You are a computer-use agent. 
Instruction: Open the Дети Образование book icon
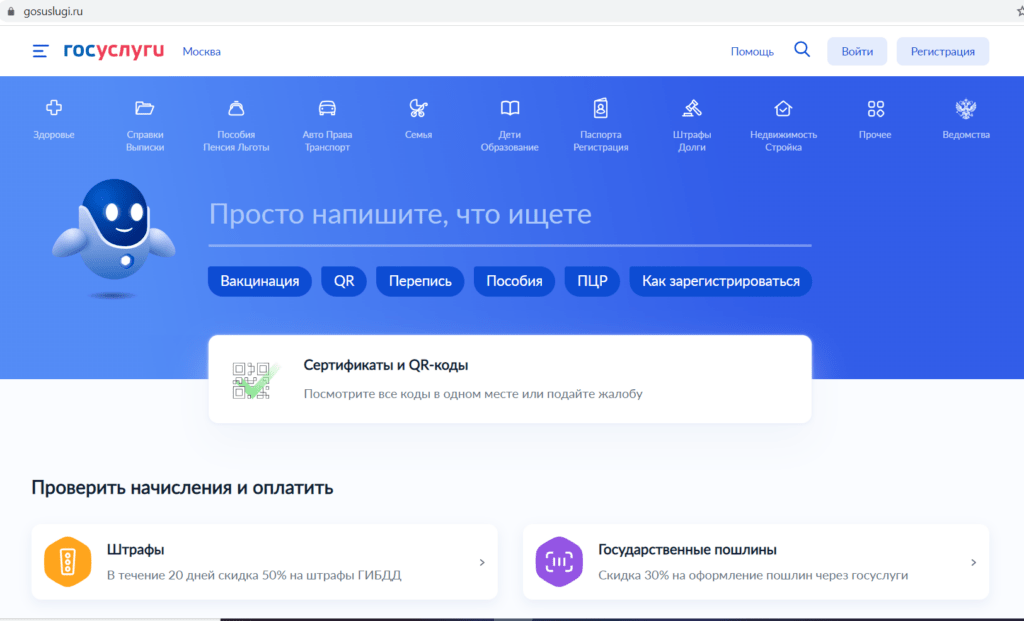(510, 108)
